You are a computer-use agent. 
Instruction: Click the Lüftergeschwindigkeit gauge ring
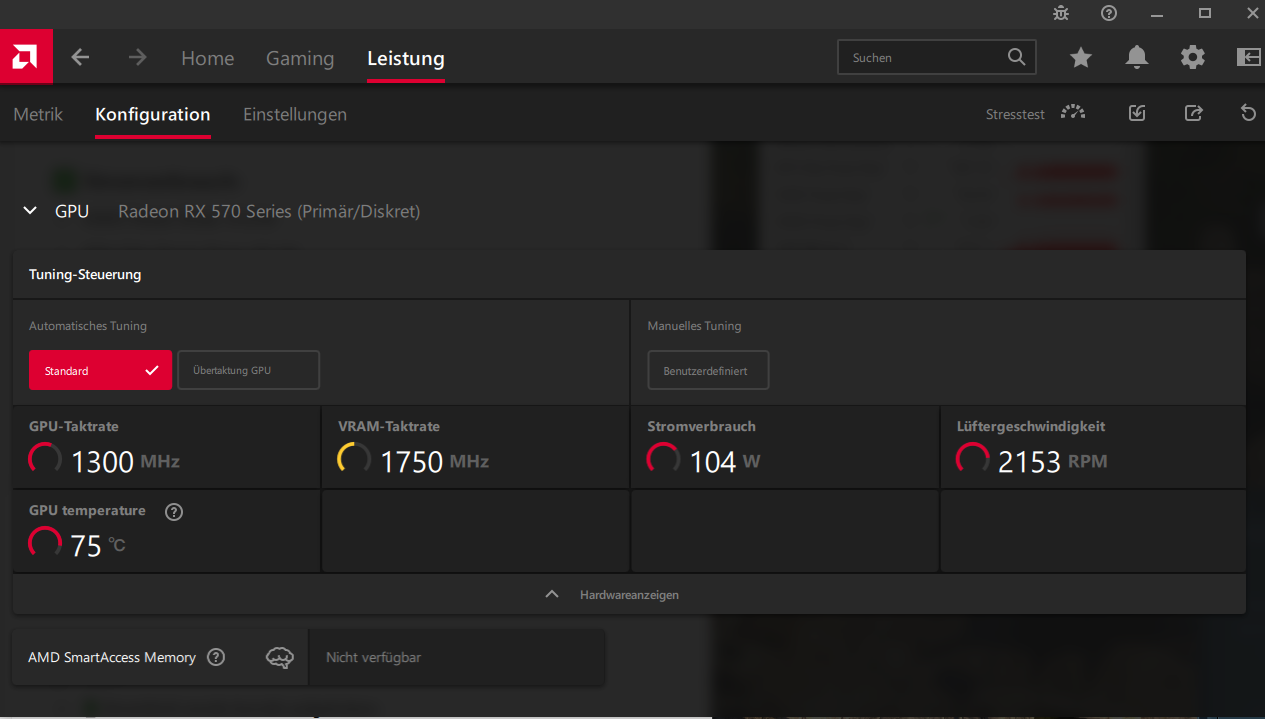(x=973, y=460)
